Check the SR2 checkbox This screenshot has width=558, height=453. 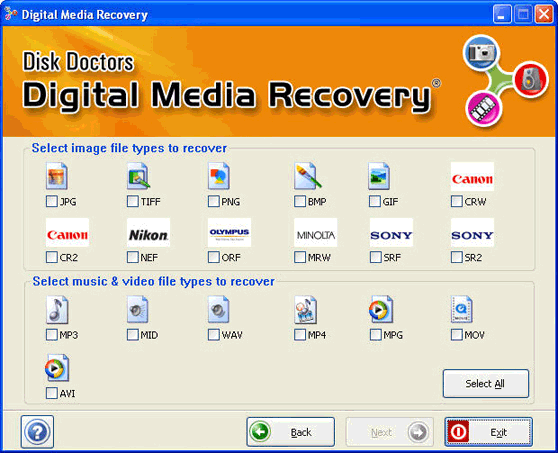457,257
